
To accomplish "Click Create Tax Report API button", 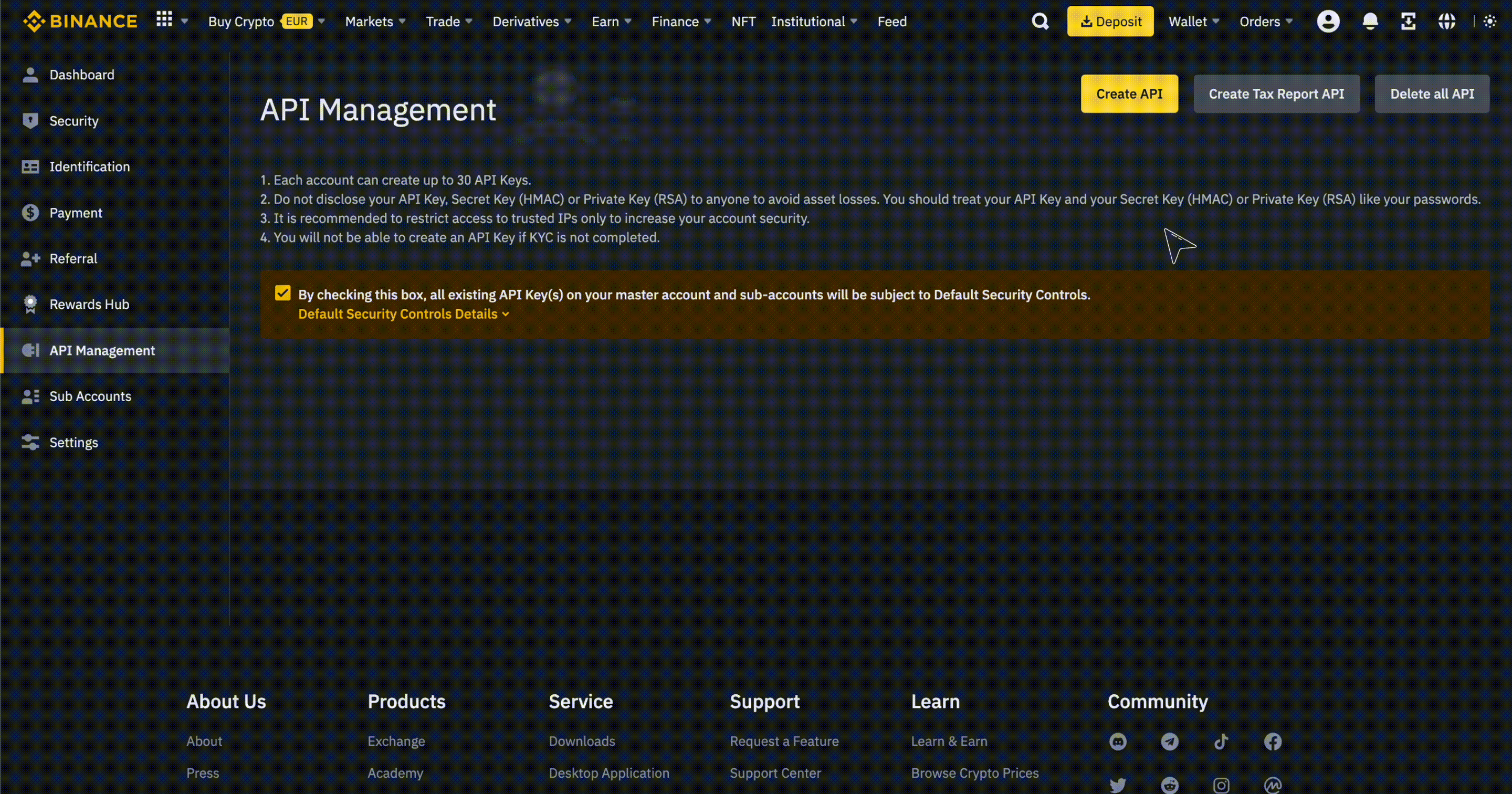I will (x=1276, y=93).
